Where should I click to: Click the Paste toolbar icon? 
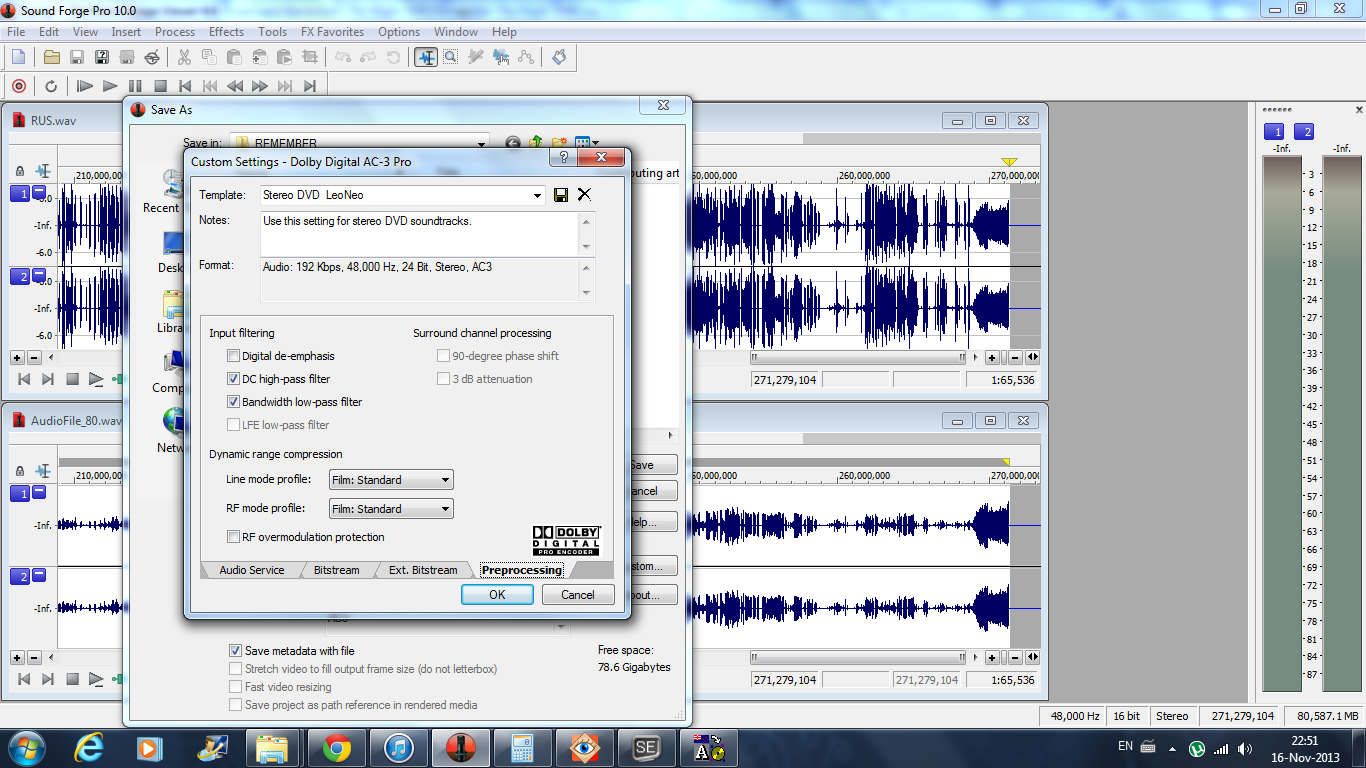tap(234, 57)
